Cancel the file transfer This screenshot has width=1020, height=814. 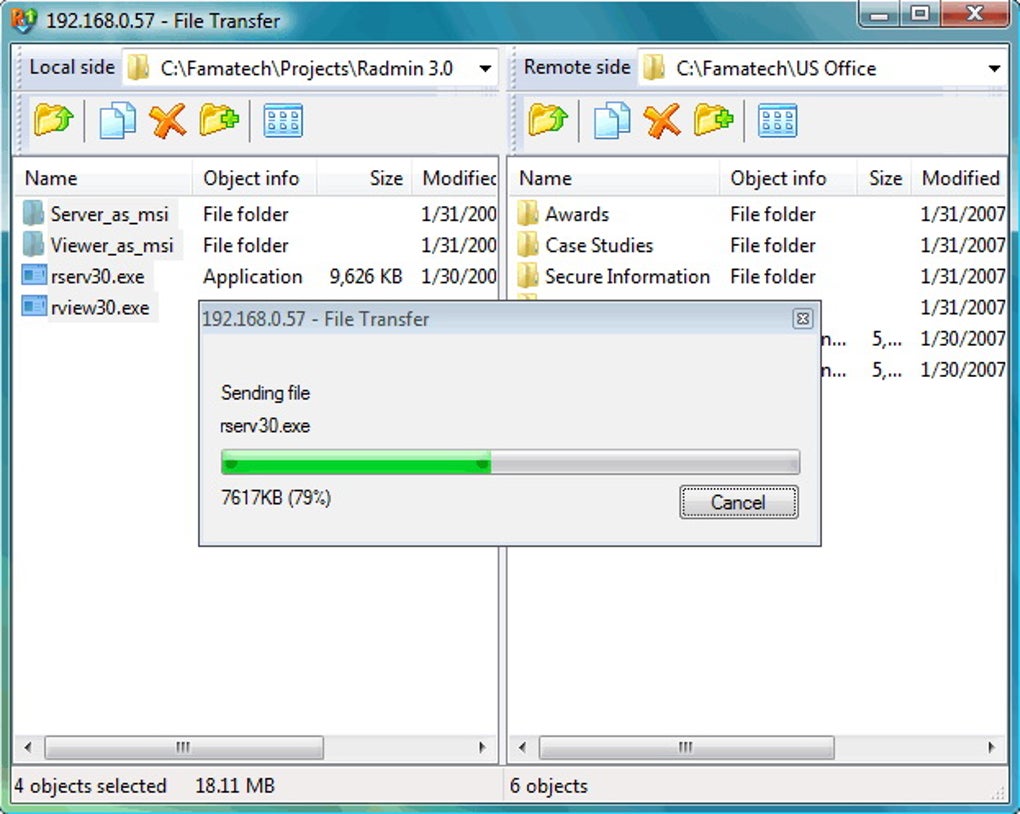(739, 502)
